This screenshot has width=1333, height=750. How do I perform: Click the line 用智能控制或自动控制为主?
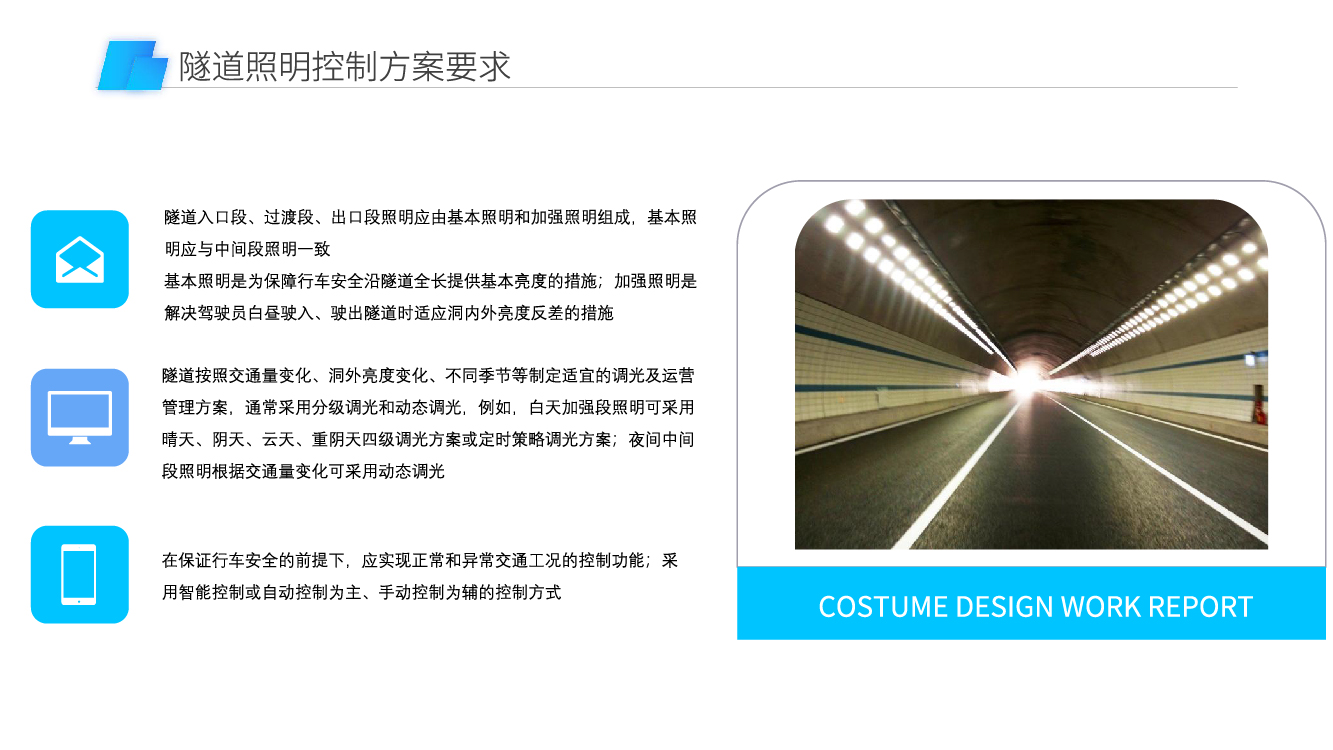point(362,592)
